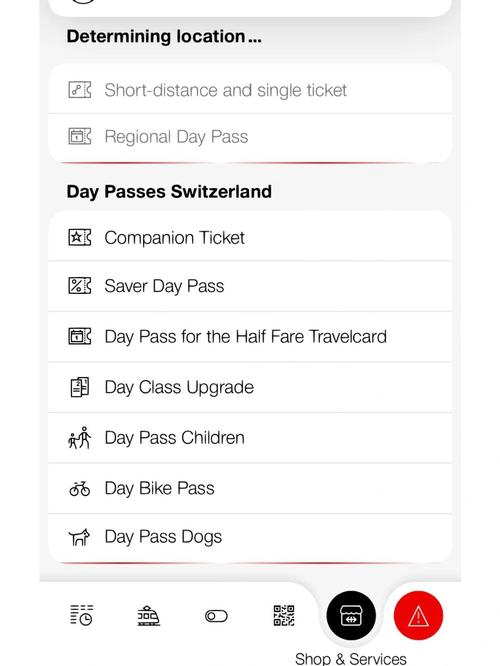Image resolution: width=500 pixels, height=666 pixels.
Task: Open the train trips icon in bottom bar
Action: coord(148,615)
